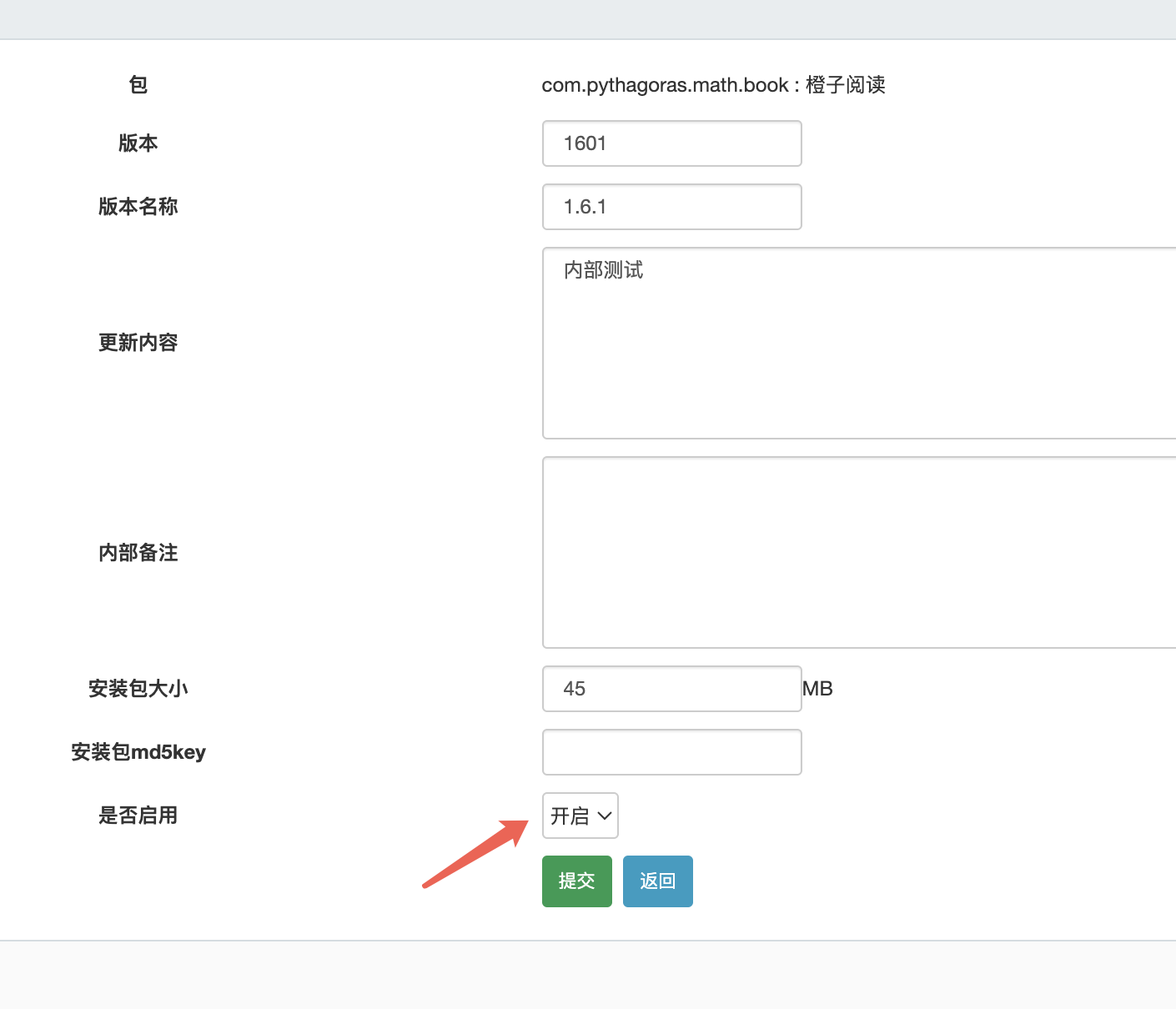Click the 版本名称 field label
This screenshot has width=1176, height=1009.
click(x=138, y=207)
